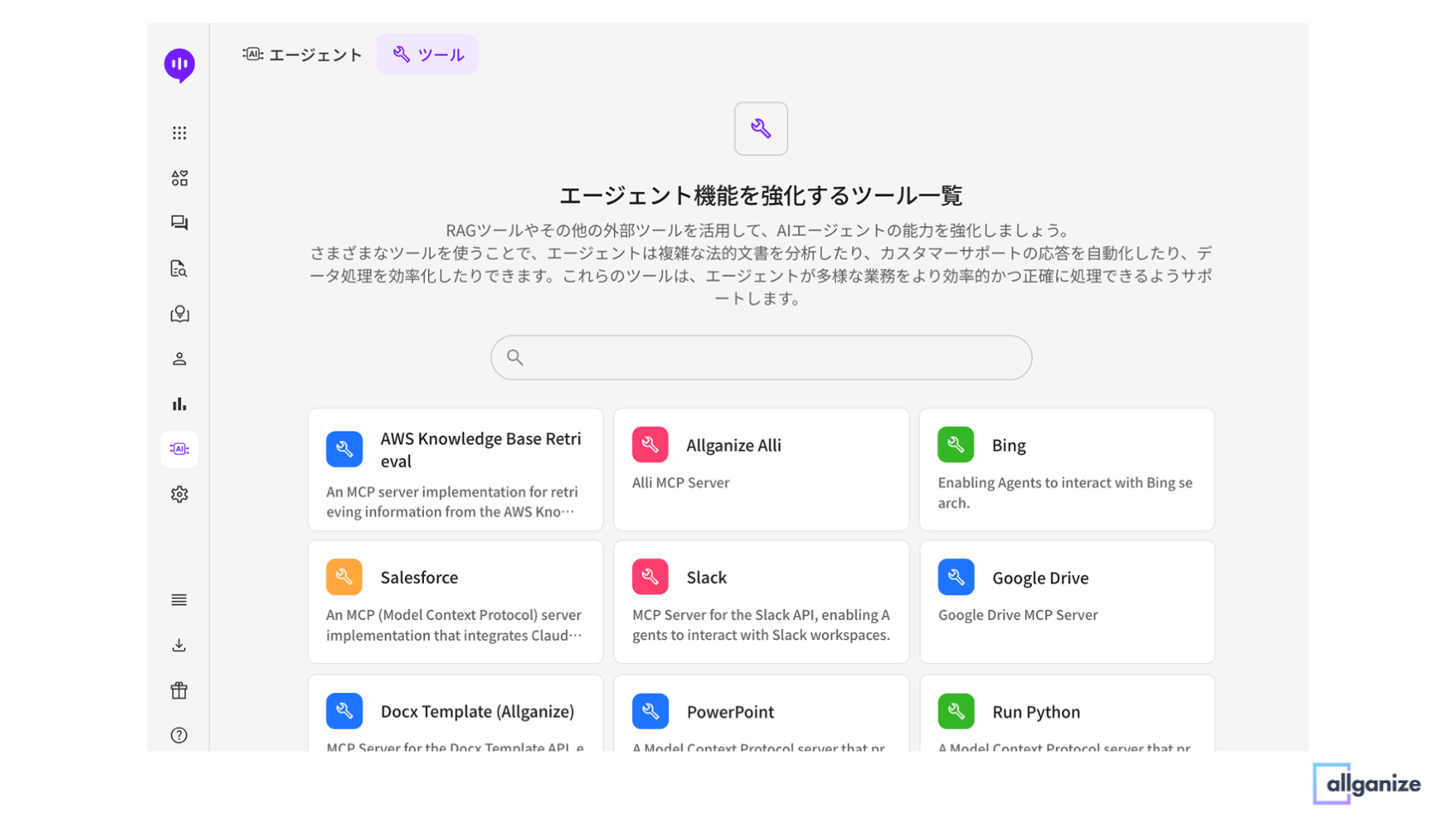Viewport: 1456px width, 819px height.
Task: Open the conversations chat bubbles sidebar icon
Action: 179,223
